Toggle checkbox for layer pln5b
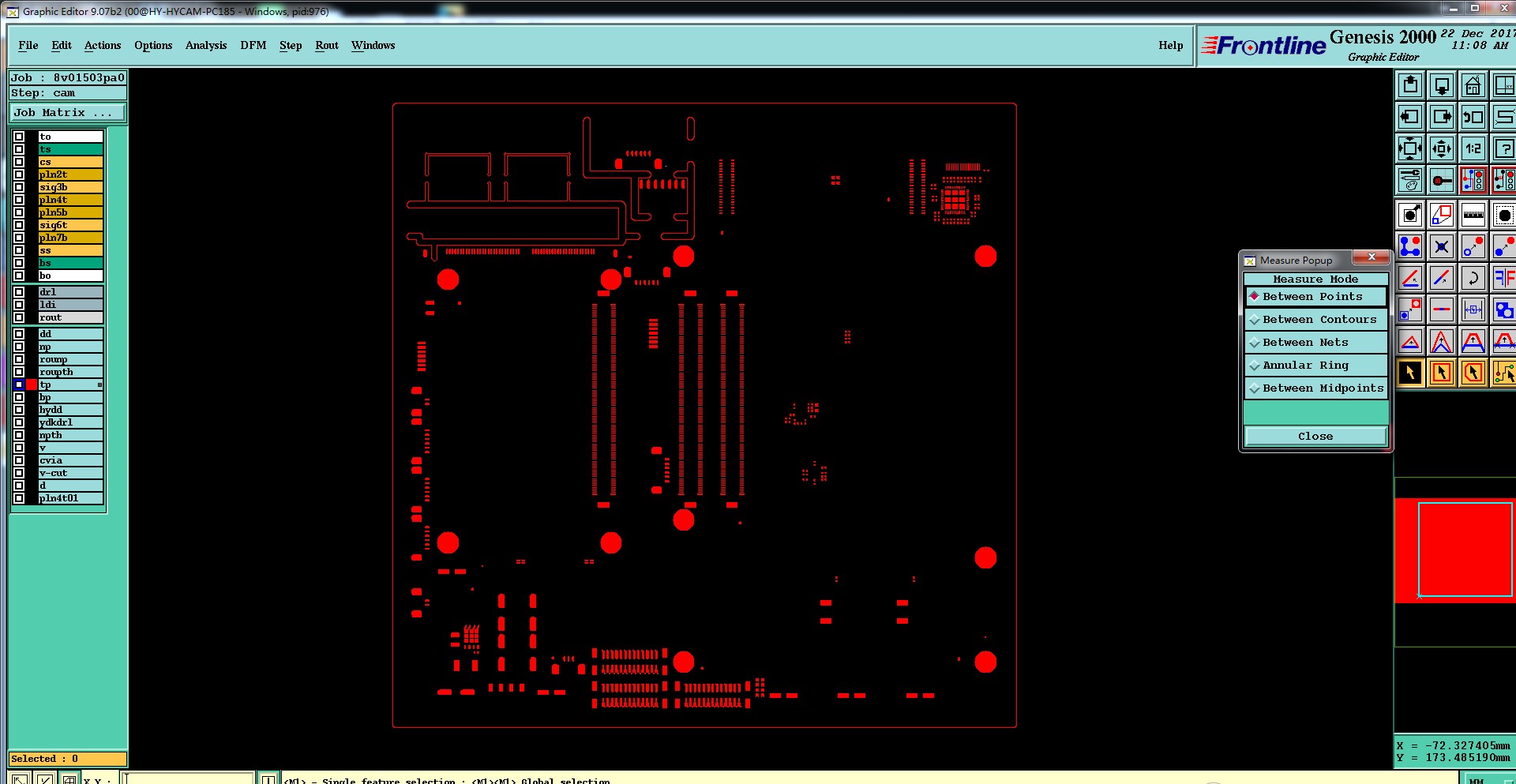 pyautogui.click(x=19, y=212)
